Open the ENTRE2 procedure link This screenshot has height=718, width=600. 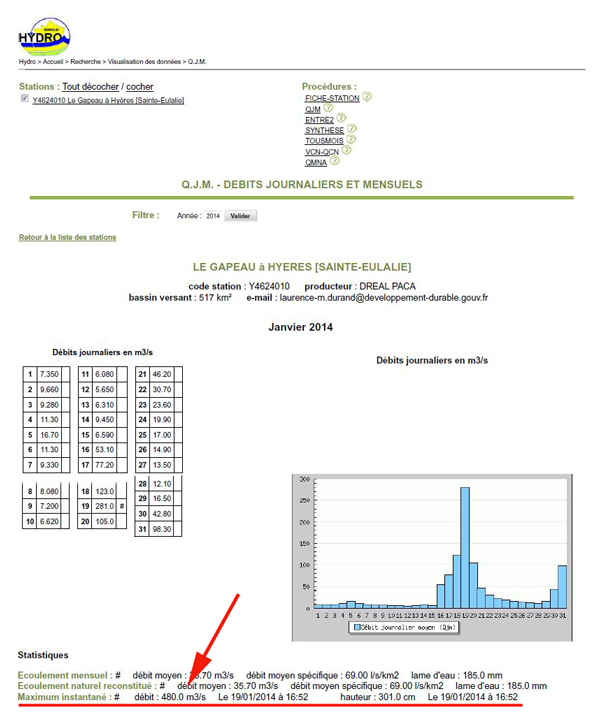(319, 120)
